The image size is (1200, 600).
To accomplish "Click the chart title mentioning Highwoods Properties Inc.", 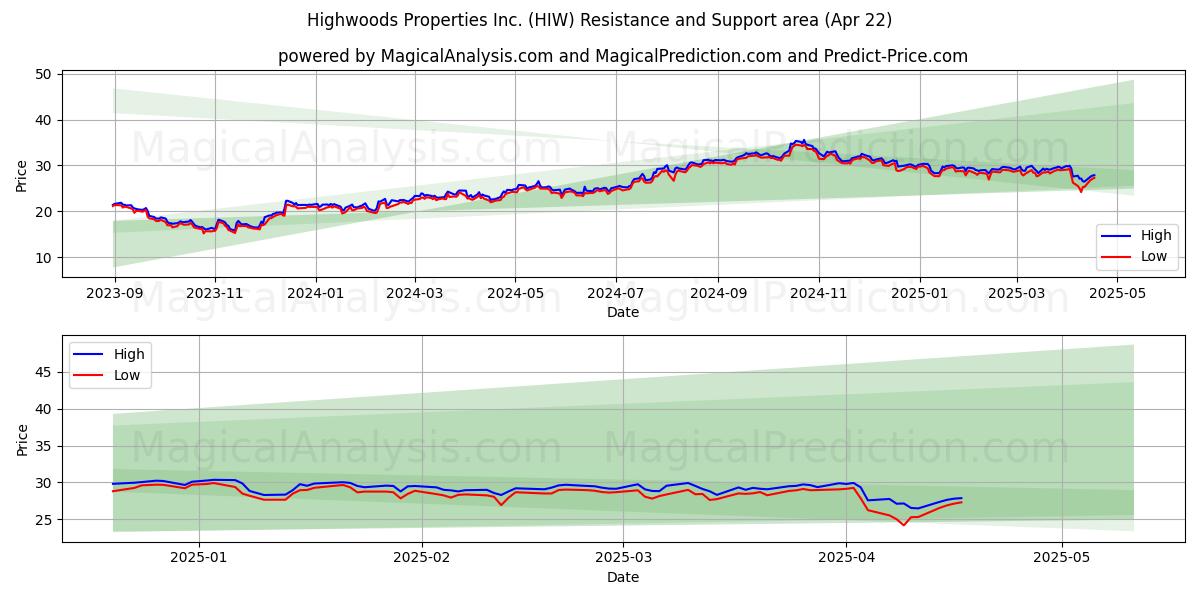I will pyautogui.click(x=600, y=20).
